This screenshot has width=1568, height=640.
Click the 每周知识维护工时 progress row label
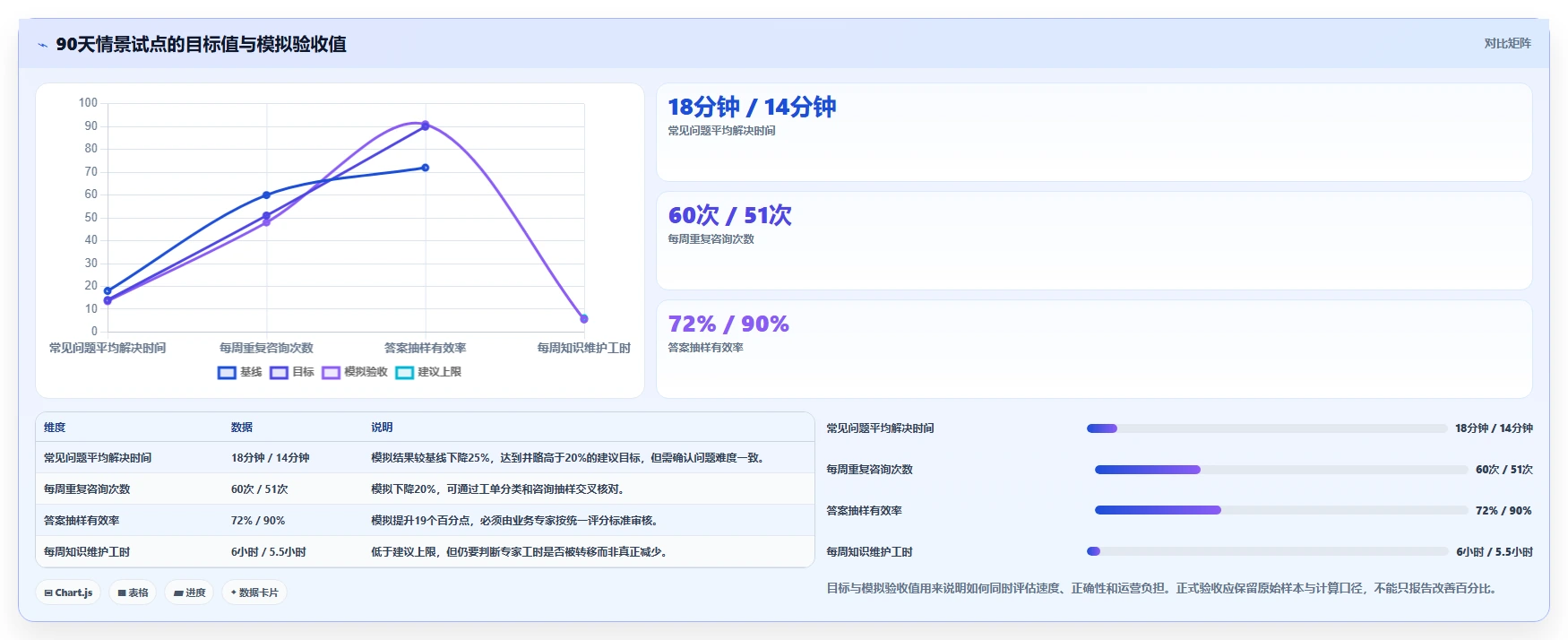(869, 552)
